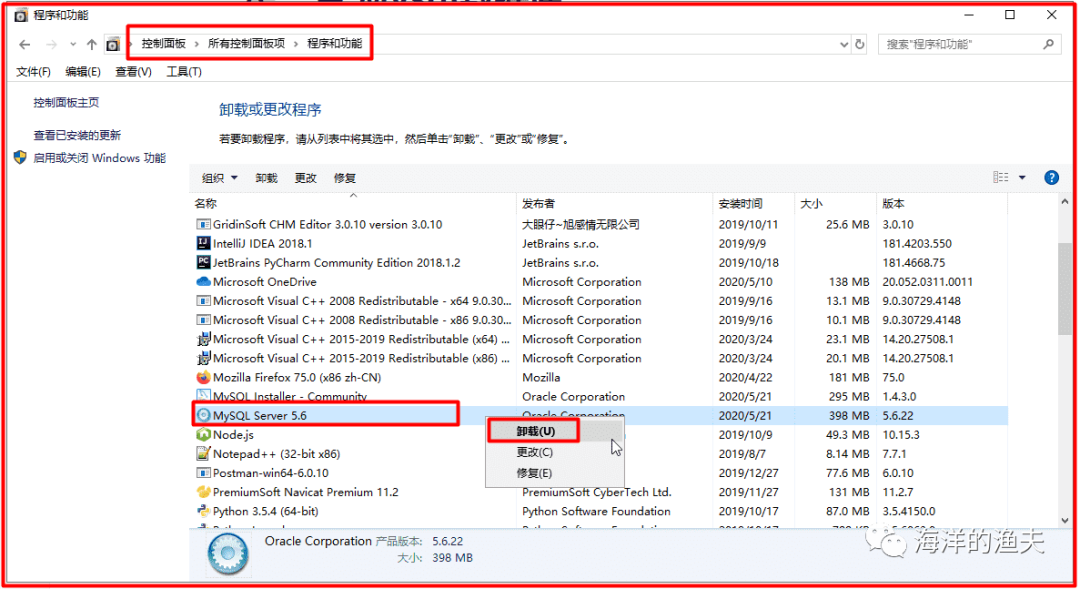
Task: Click the JetBrains PyCharm Community icon
Action: [x=203, y=262]
